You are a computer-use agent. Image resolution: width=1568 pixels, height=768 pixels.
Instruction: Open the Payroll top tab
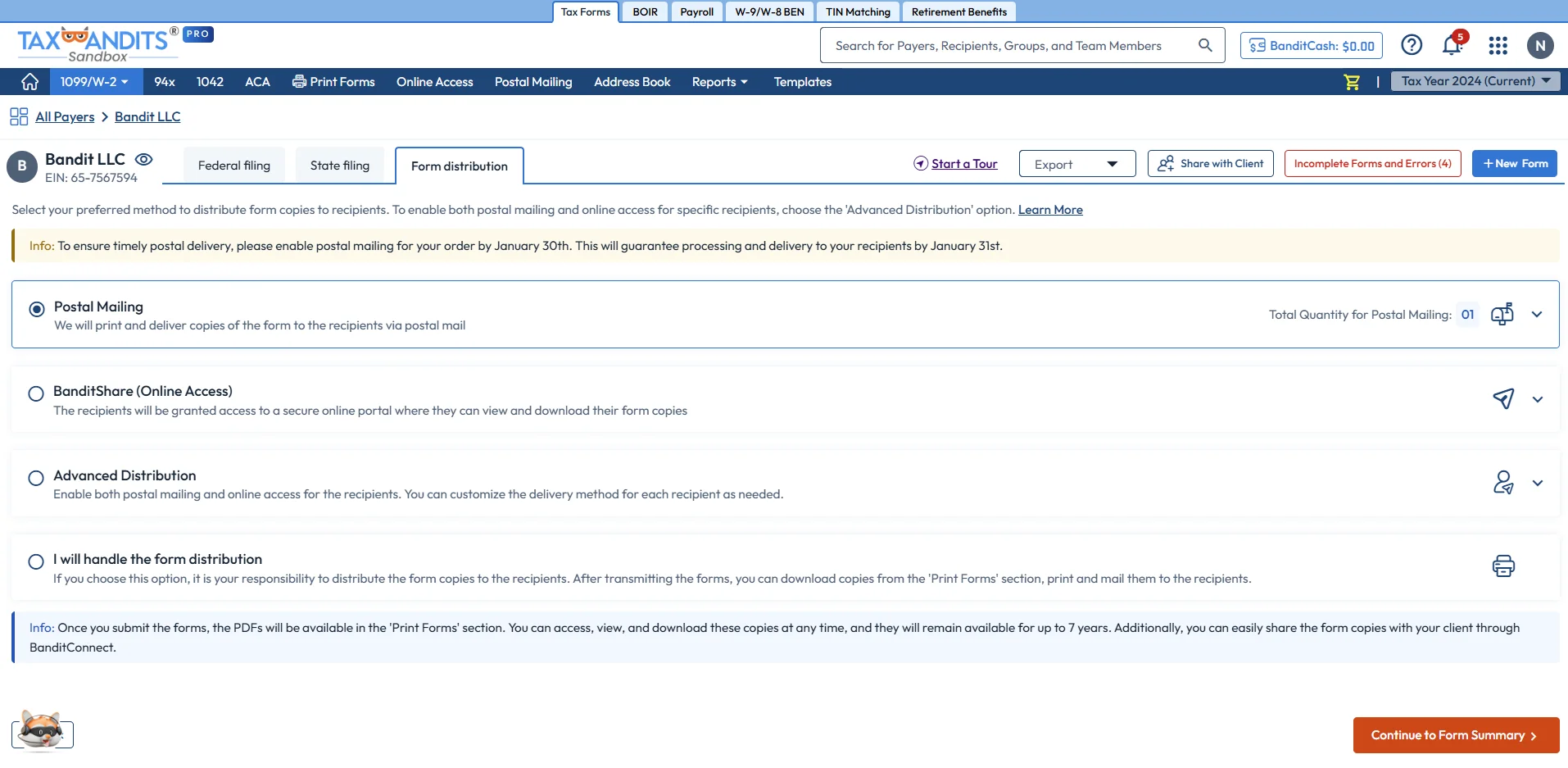point(697,11)
